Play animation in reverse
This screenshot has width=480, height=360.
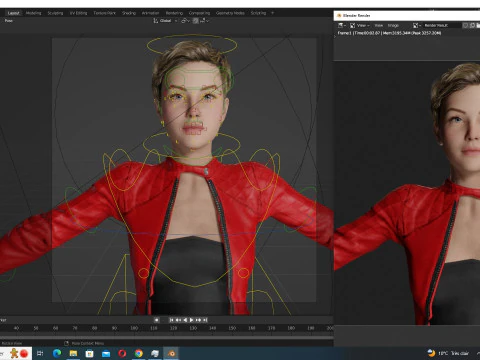(x=185, y=320)
